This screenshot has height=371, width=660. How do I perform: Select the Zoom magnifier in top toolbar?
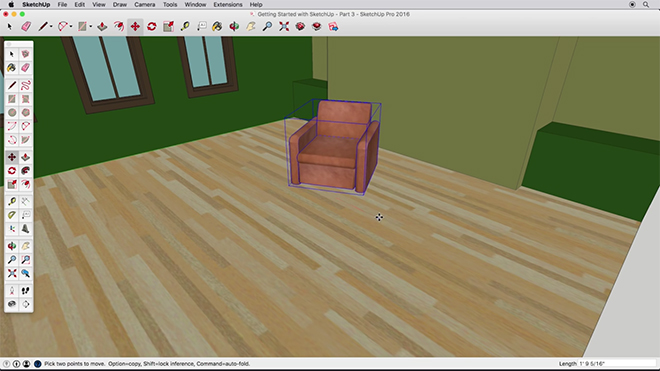(x=267, y=27)
